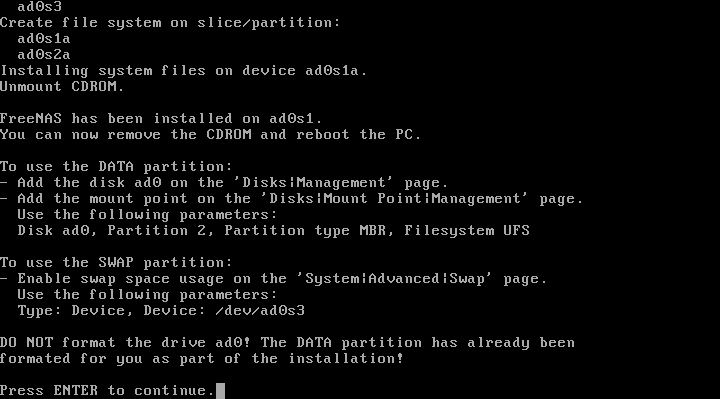This screenshot has height=399, width=720.
Task: Click 'Create file system on slice/partition:' line
Action: [170, 23]
